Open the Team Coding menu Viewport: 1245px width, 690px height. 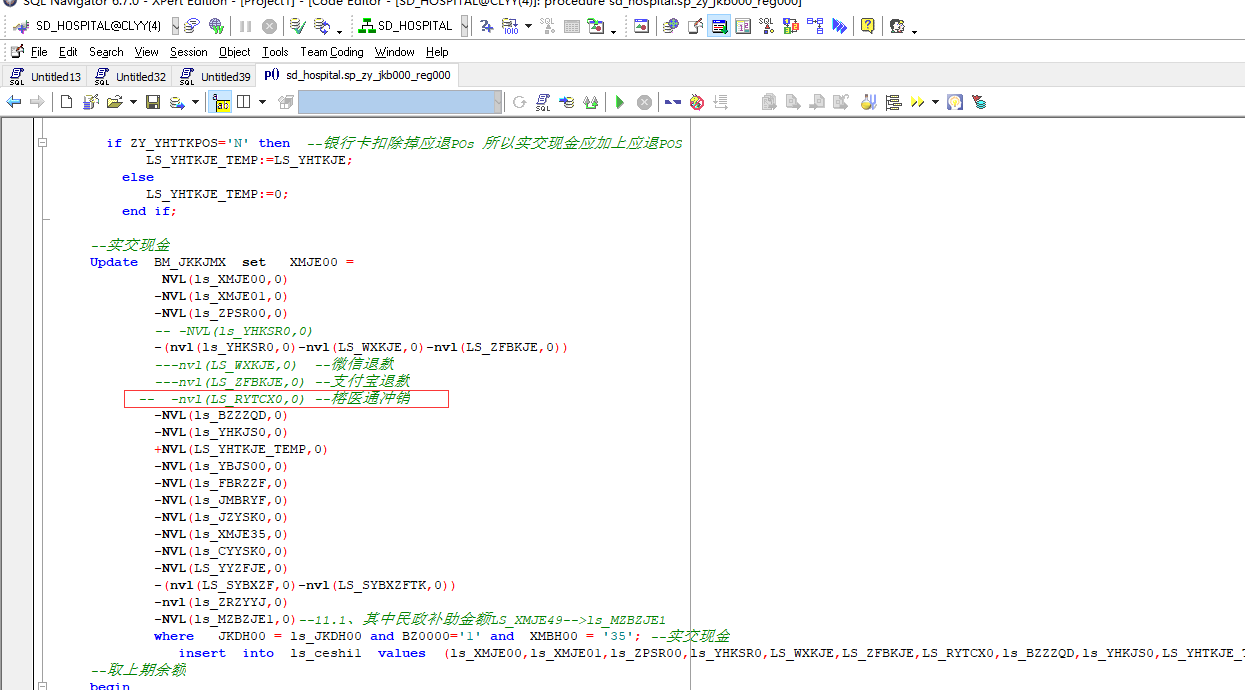pyautogui.click(x=332, y=52)
